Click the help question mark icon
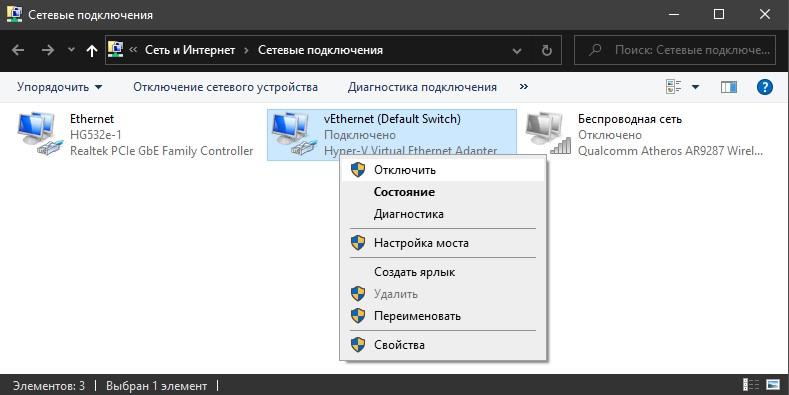The width and height of the screenshot is (789, 395). pyautogui.click(x=764, y=87)
